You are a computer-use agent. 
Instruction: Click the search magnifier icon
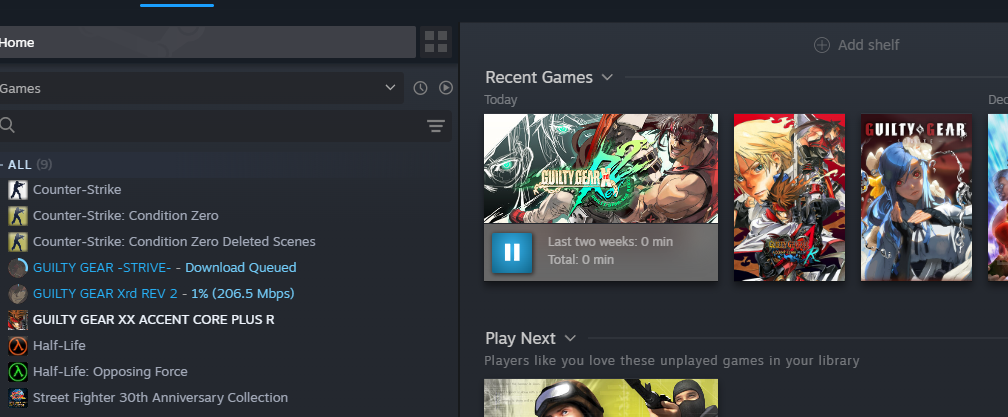pyautogui.click(x=7, y=125)
